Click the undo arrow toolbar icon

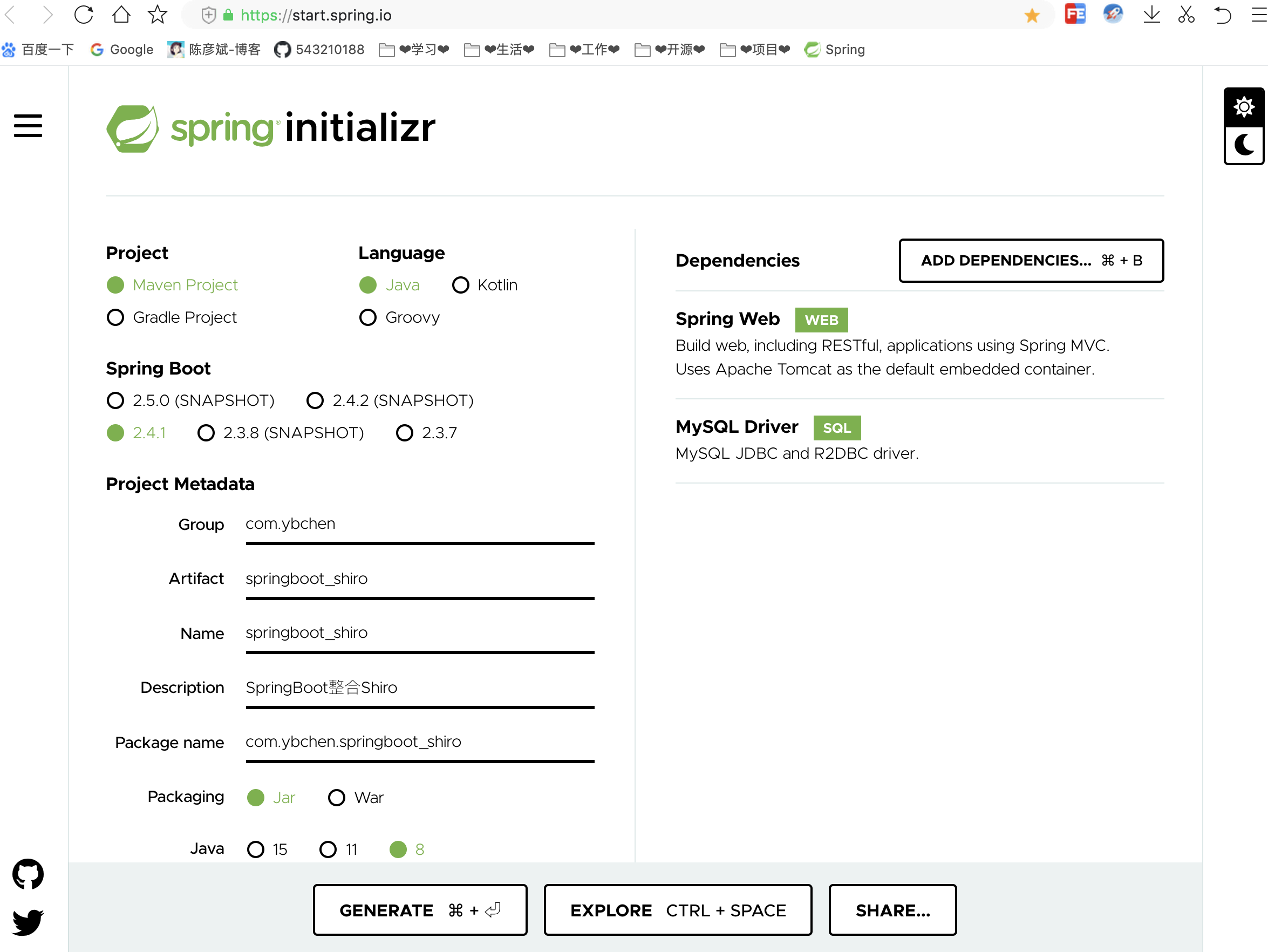coord(1223,15)
